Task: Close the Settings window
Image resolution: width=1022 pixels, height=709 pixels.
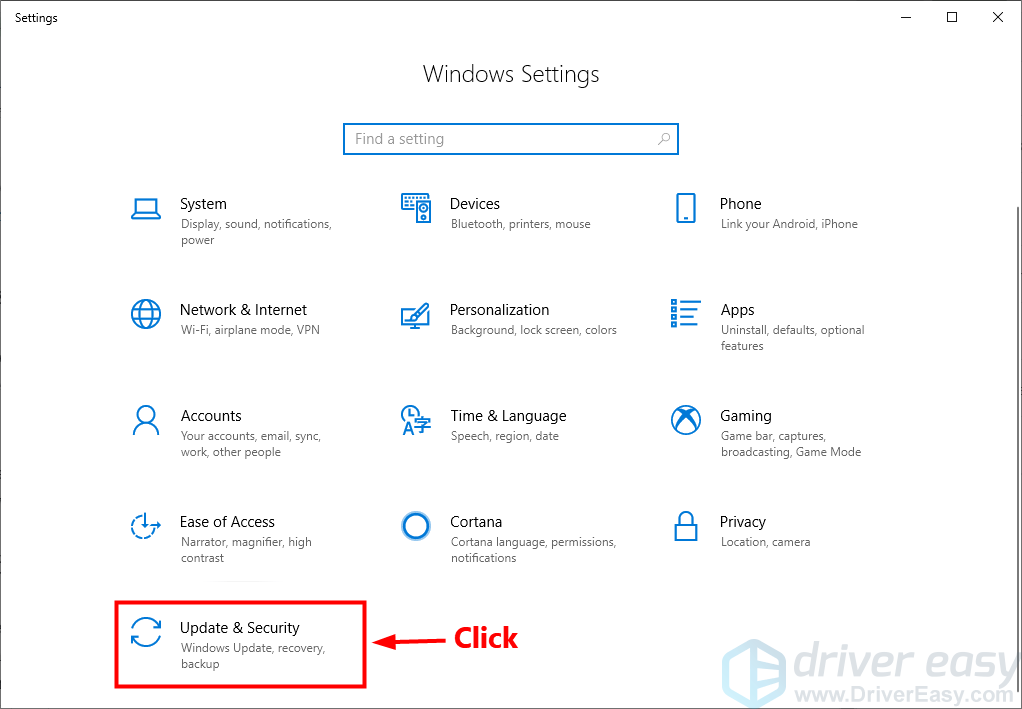Action: coord(998,18)
